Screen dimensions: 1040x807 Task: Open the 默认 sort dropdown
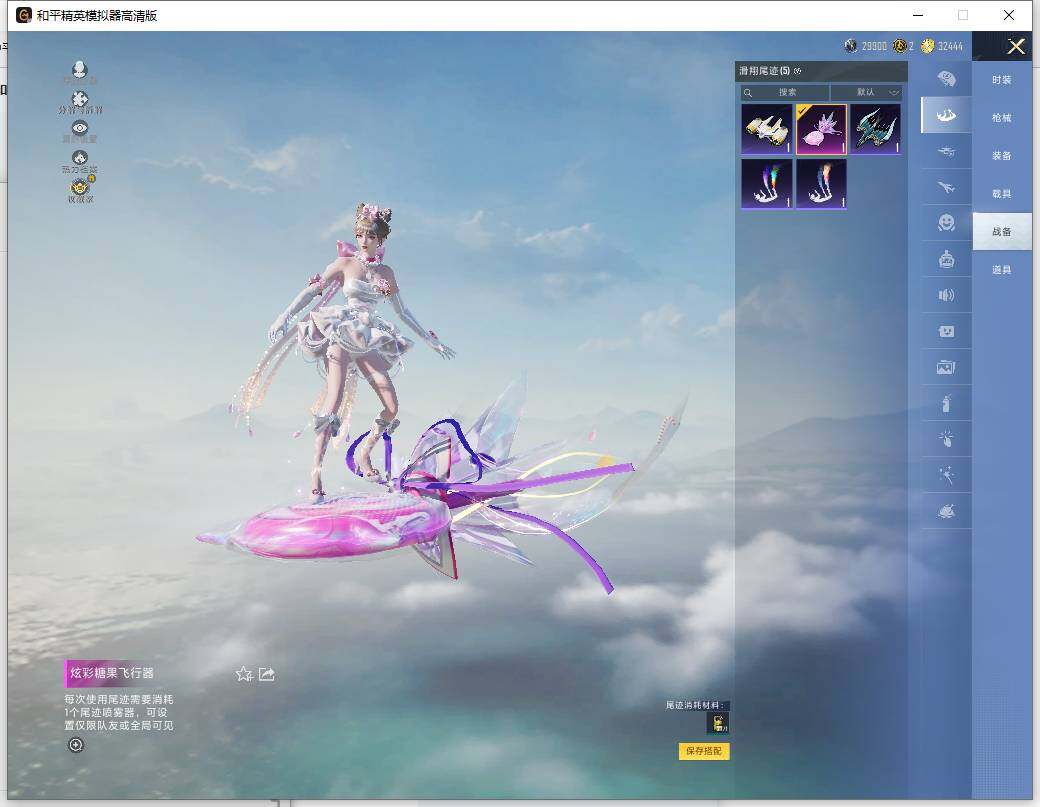tap(867, 92)
